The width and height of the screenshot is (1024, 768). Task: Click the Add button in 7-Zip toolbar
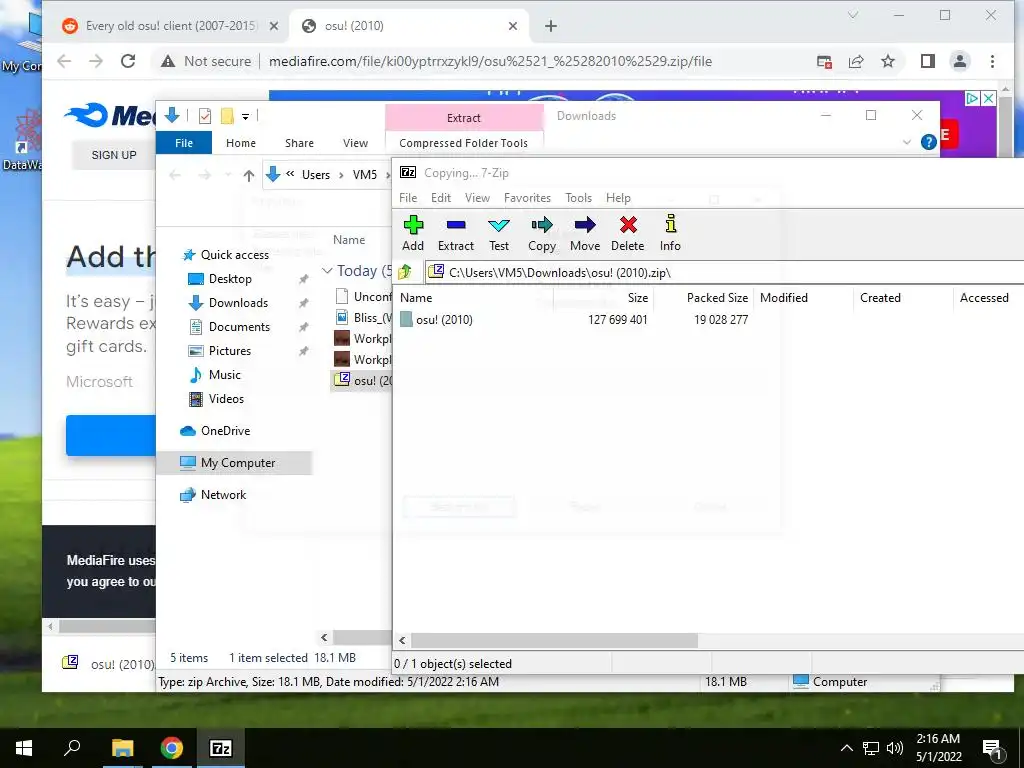[413, 233]
